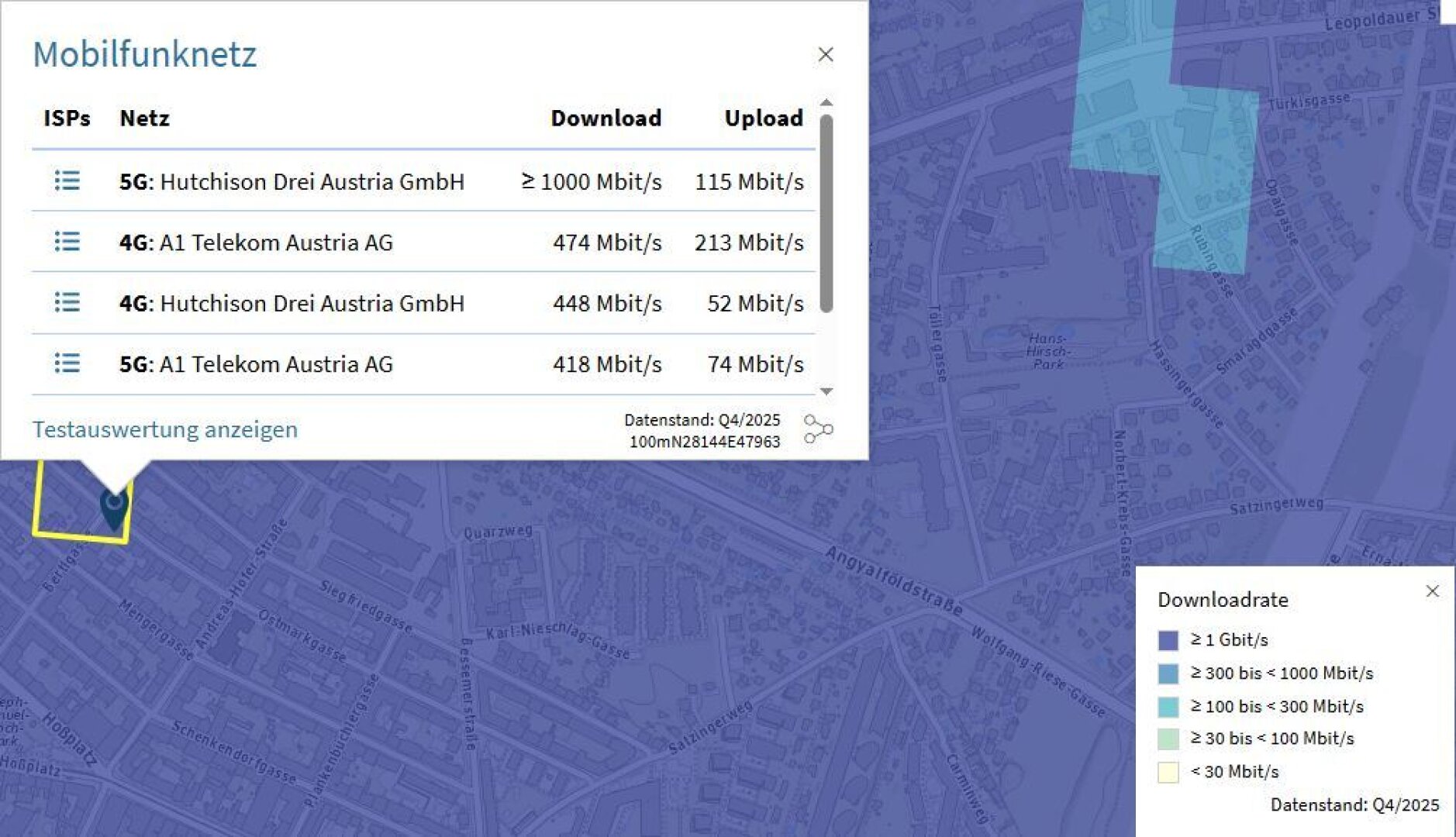Click the 'Hans-Hirsch-Park' map label
Screen dimensions: 1456x837
tap(1047, 351)
